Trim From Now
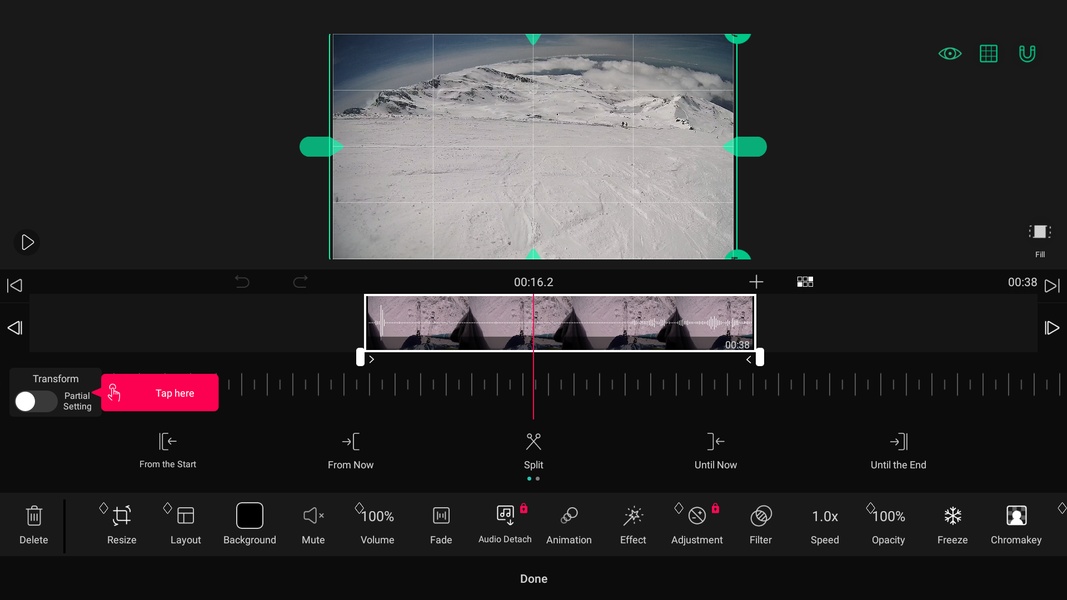Viewport: 1067px width, 600px height. 350,450
